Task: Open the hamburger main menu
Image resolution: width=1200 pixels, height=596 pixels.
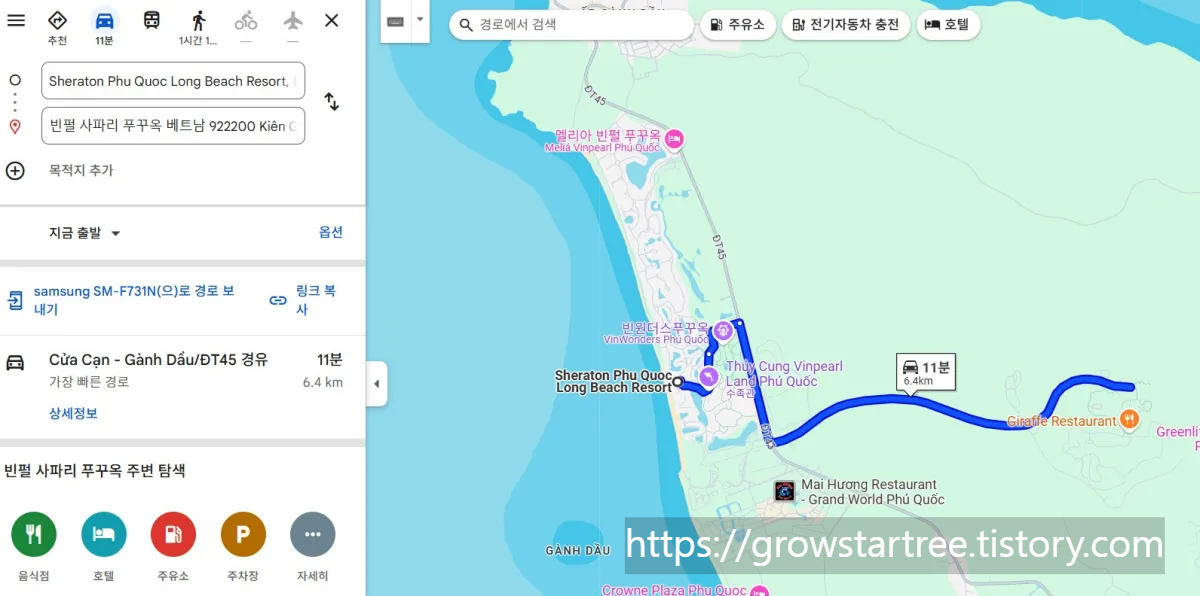Action: pyautogui.click(x=16, y=20)
